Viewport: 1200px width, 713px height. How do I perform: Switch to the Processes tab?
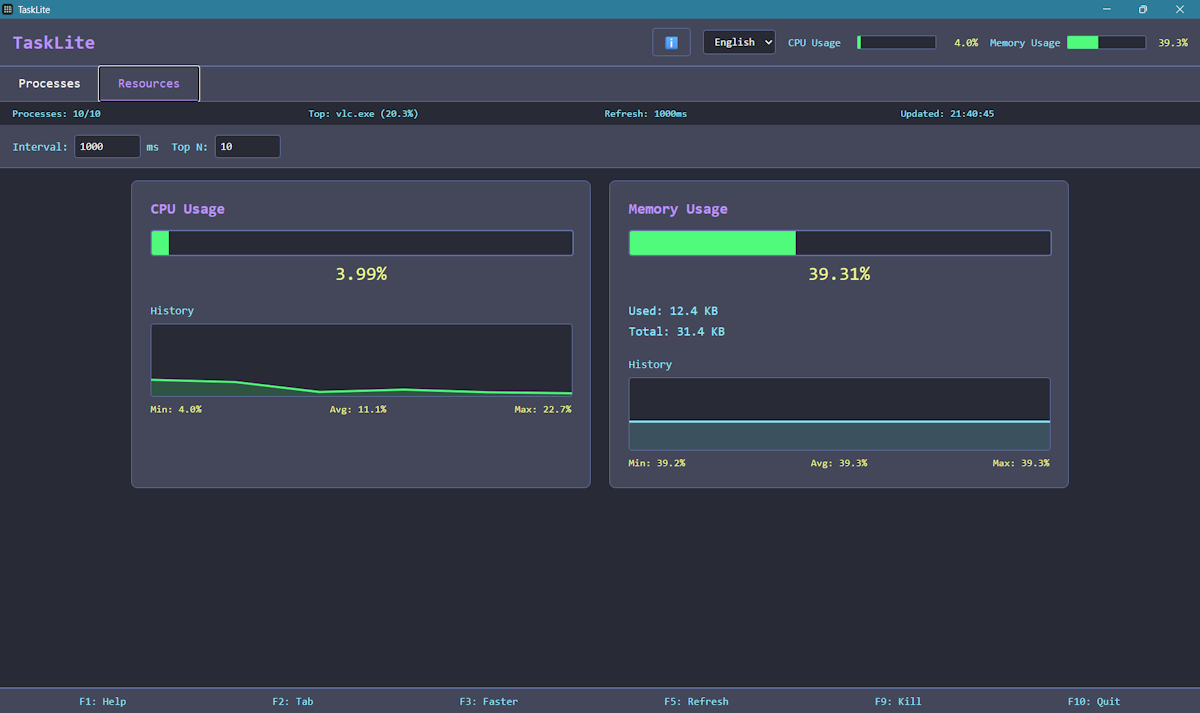pyautogui.click(x=49, y=84)
